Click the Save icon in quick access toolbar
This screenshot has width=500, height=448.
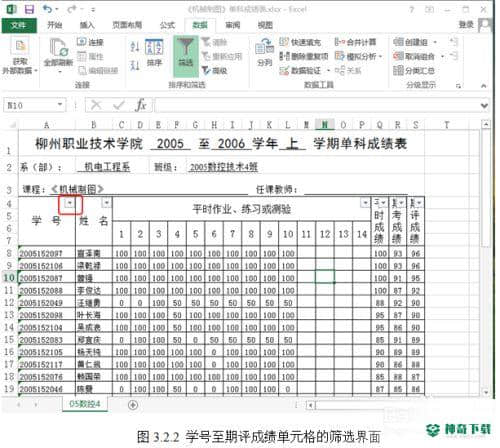point(29,9)
